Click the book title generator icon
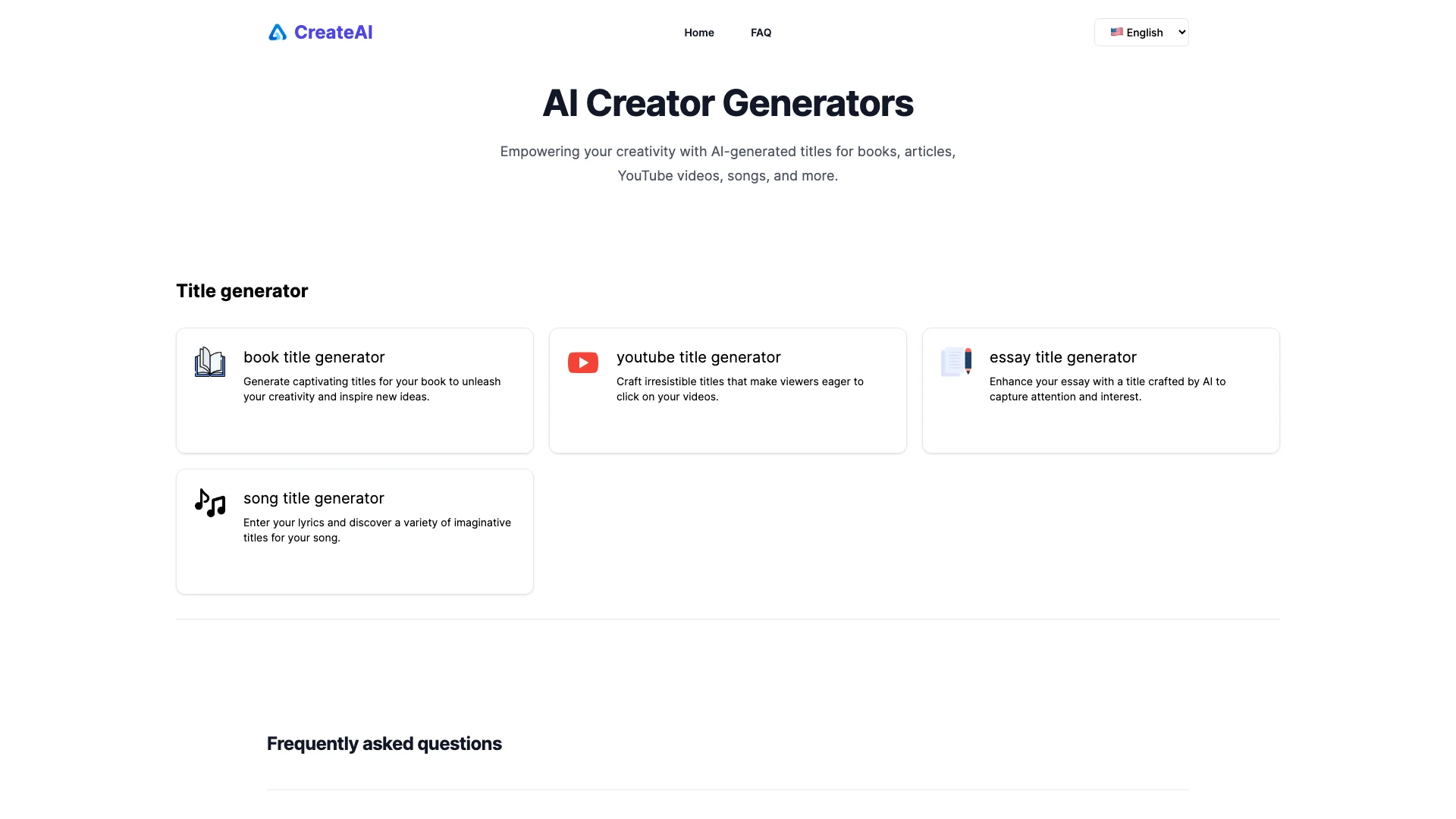Image resolution: width=1456 pixels, height=819 pixels. 210,362
